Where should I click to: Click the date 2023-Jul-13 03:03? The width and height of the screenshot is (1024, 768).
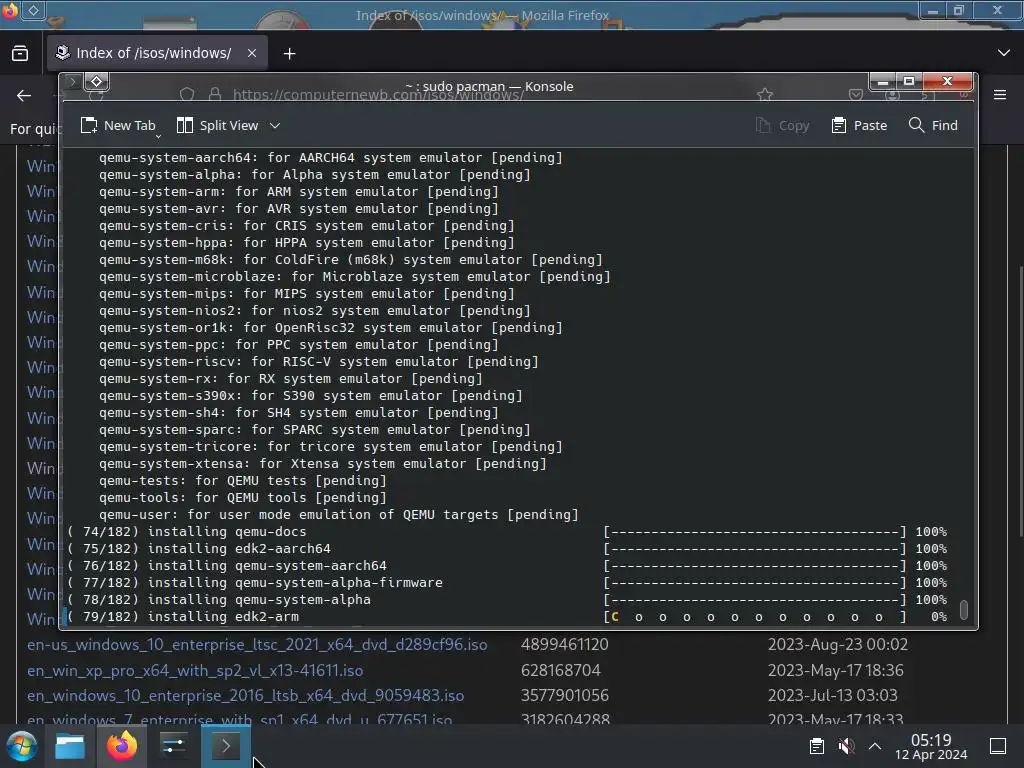(833, 696)
